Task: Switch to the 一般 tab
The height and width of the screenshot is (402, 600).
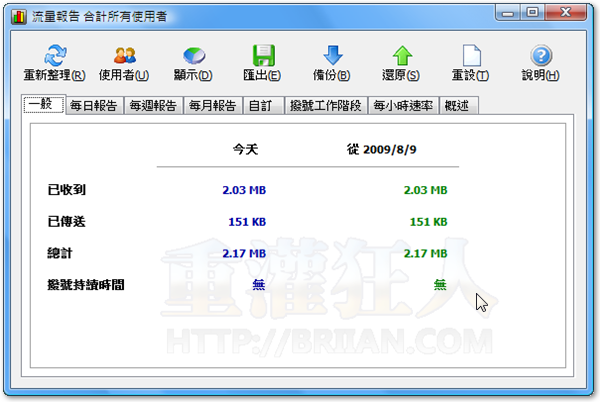Action: coord(43,103)
